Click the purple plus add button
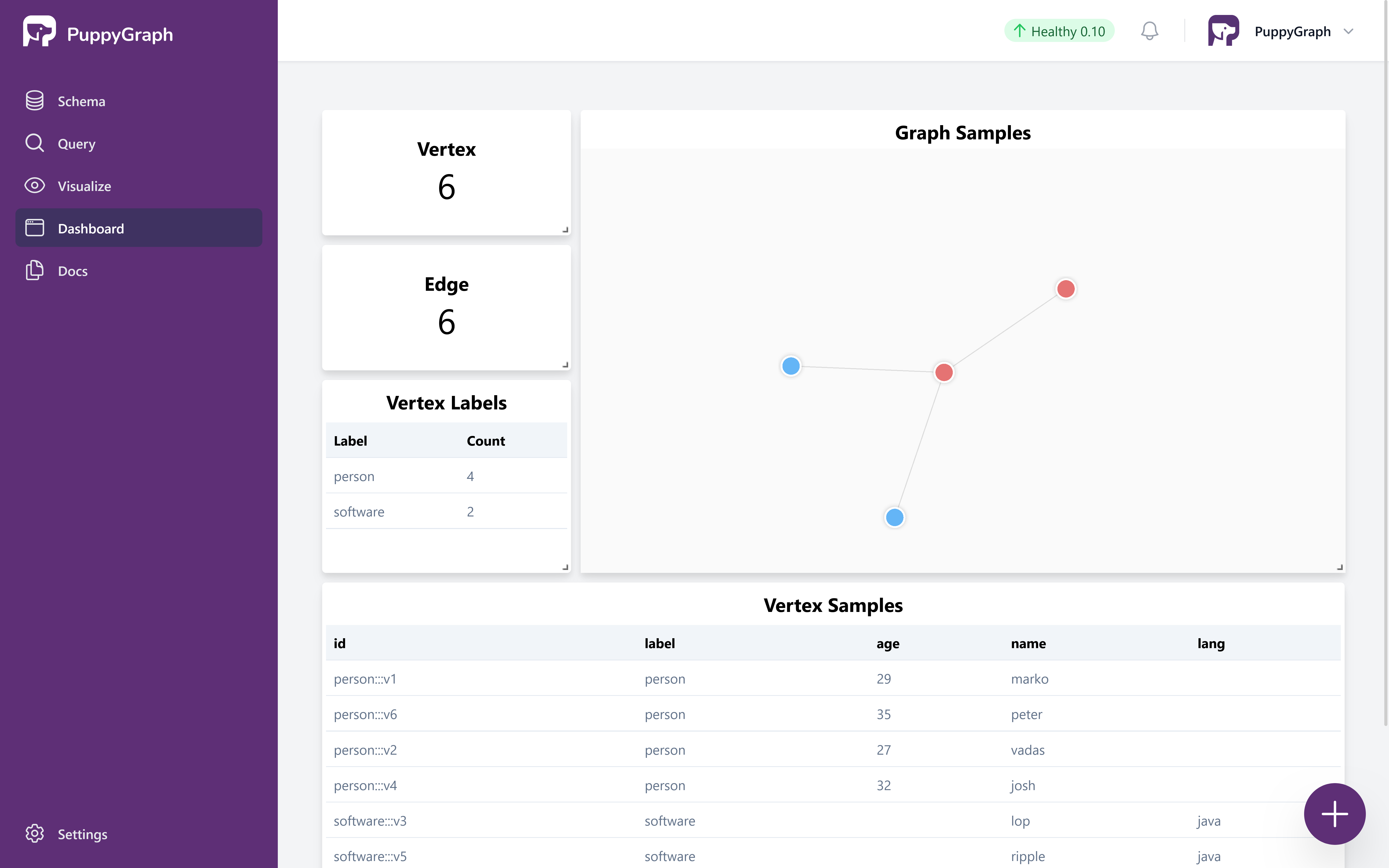 1335,814
